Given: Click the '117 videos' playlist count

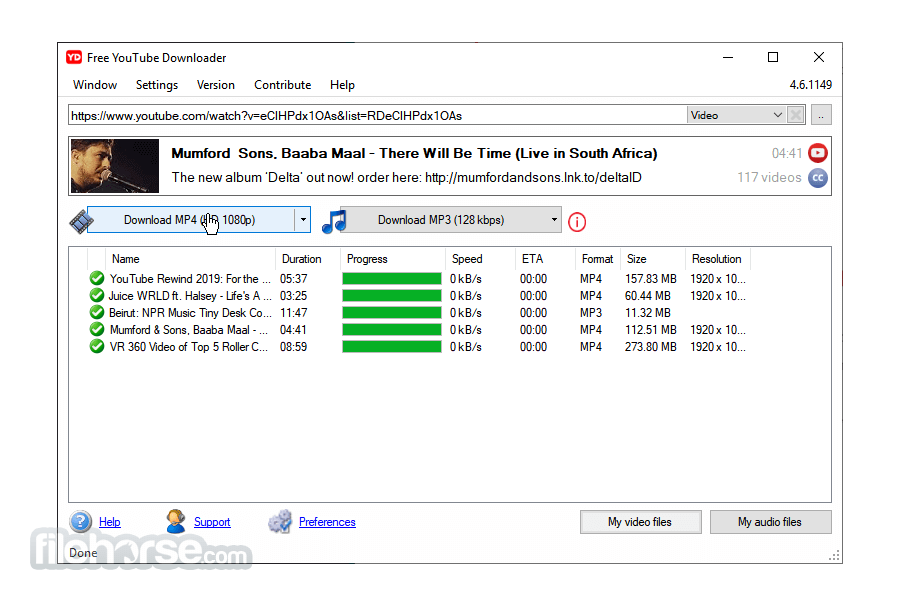Looking at the screenshot, I should [769, 177].
